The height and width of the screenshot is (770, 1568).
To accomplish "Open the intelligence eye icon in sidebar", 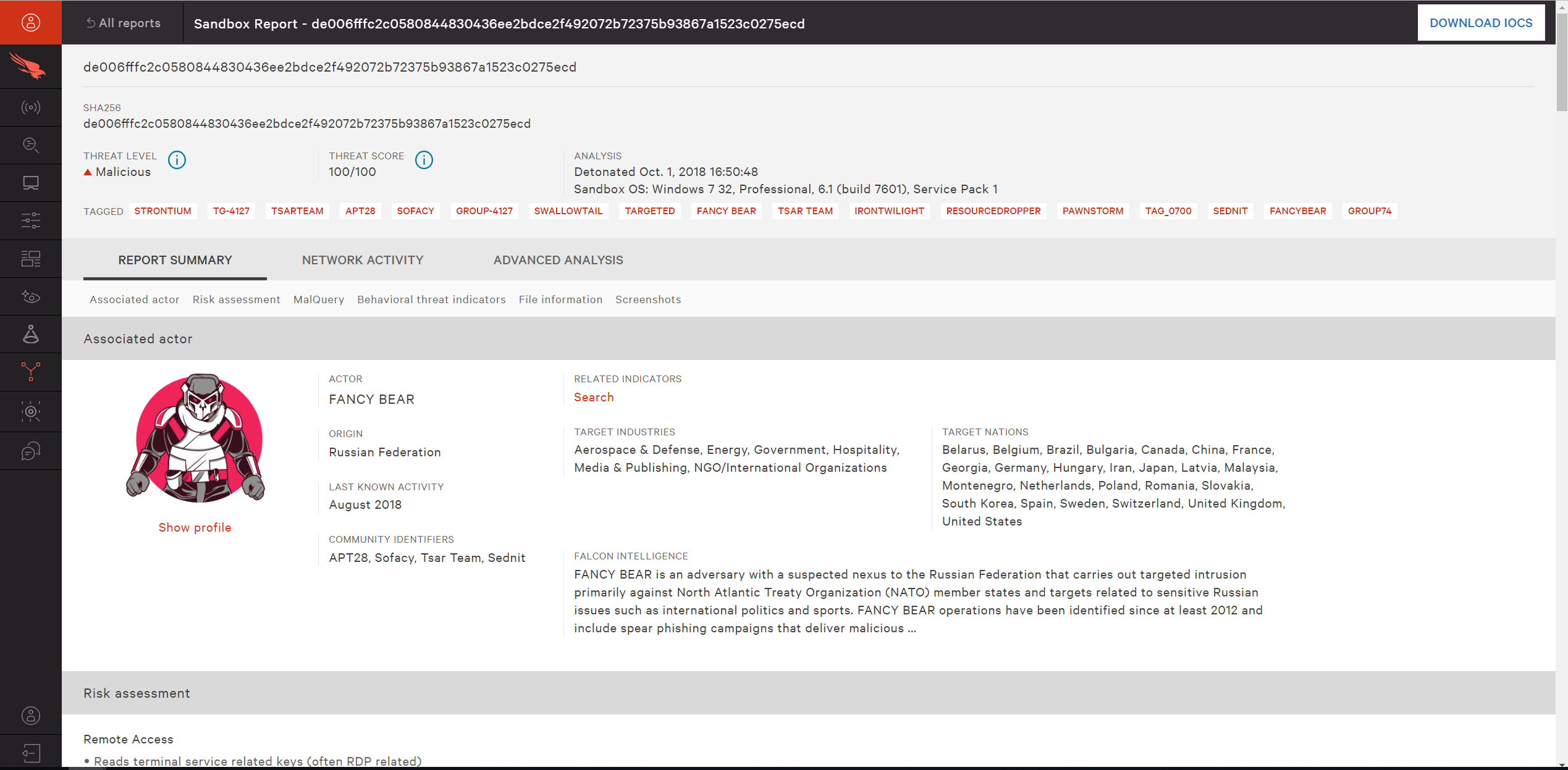I will tap(30, 297).
